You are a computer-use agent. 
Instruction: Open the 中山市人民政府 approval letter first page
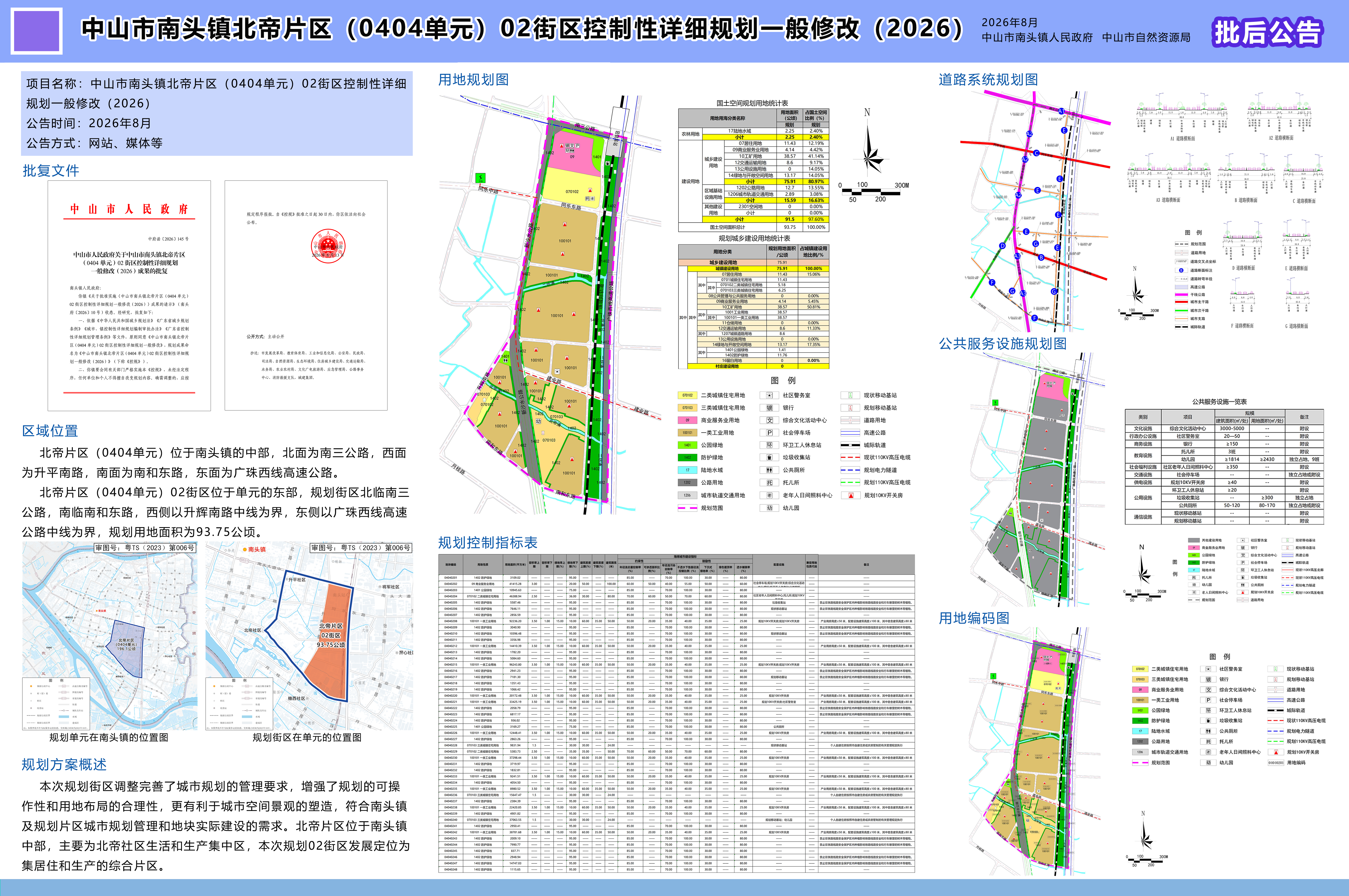(x=129, y=296)
